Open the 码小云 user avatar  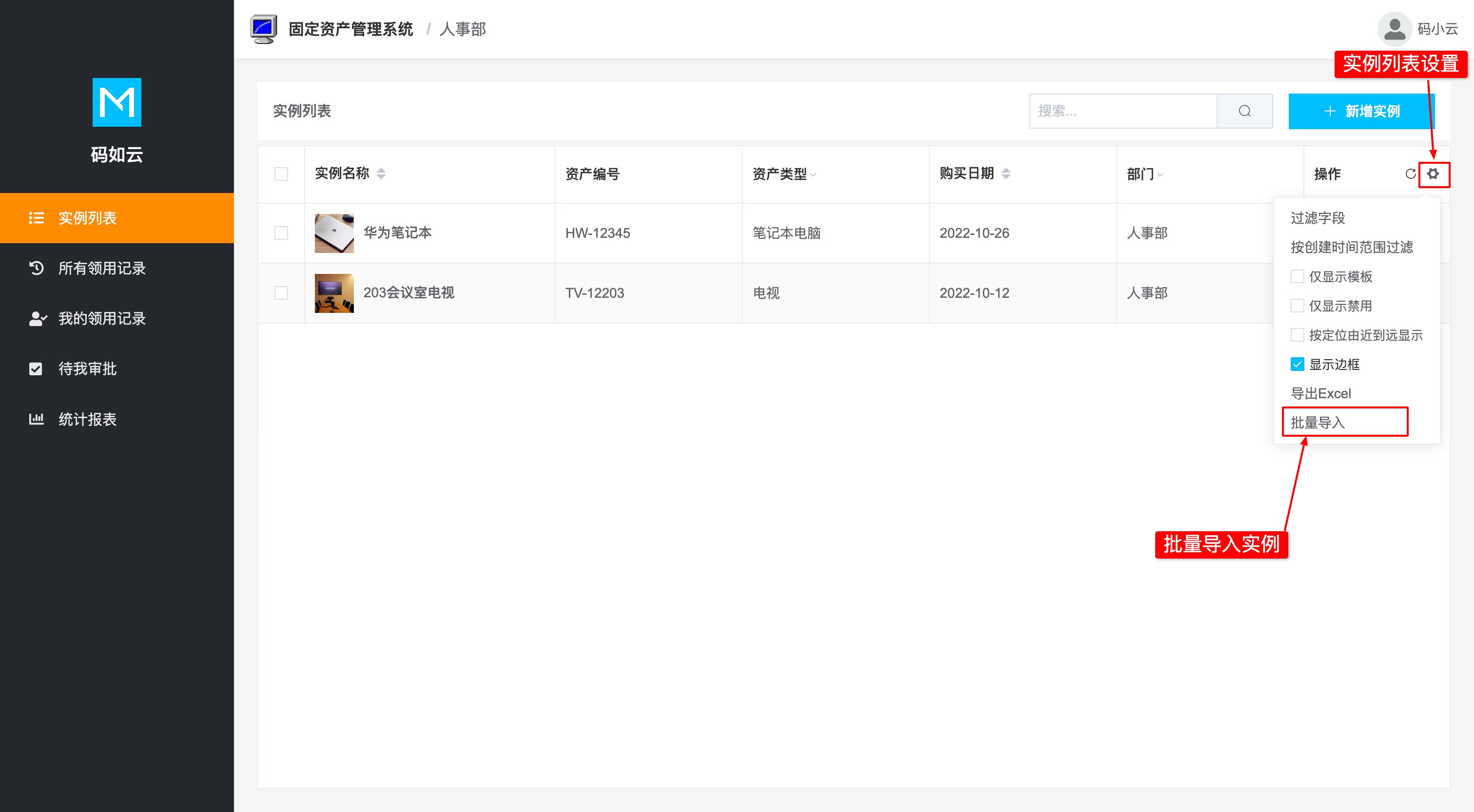tap(1395, 29)
